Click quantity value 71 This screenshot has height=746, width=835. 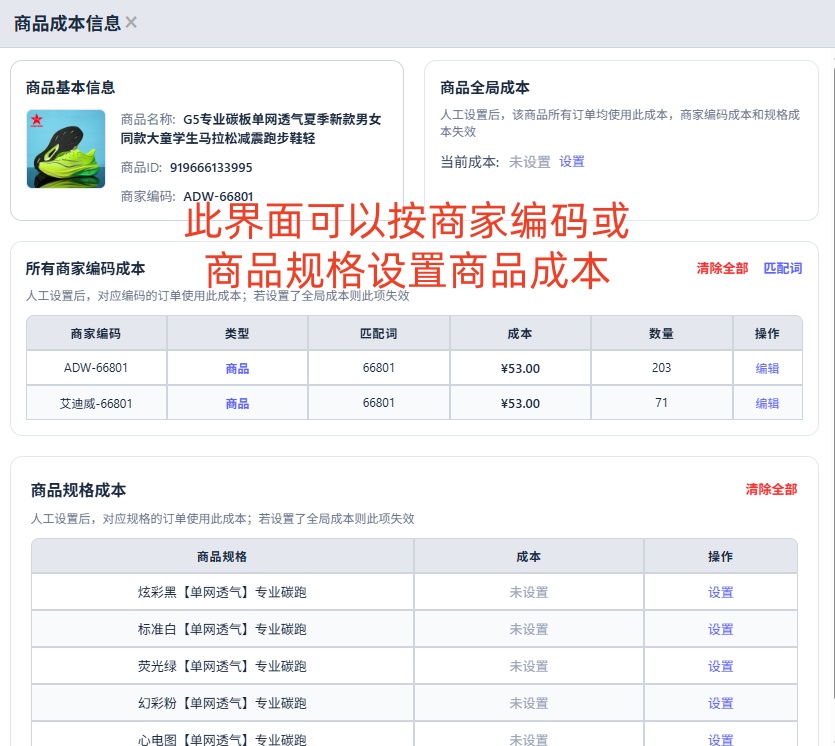pyautogui.click(x=661, y=403)
